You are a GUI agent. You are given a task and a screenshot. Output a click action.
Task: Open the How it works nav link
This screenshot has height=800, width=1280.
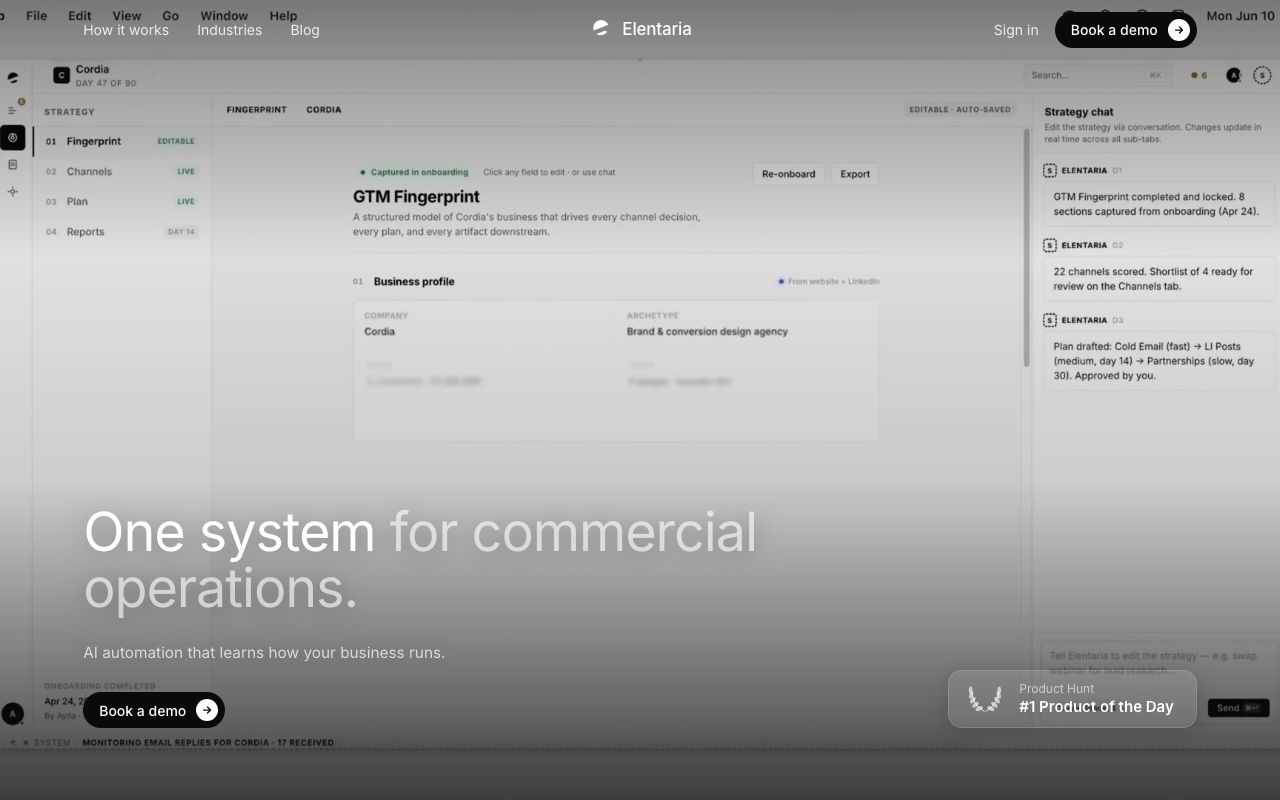click(x=126, y=30)
